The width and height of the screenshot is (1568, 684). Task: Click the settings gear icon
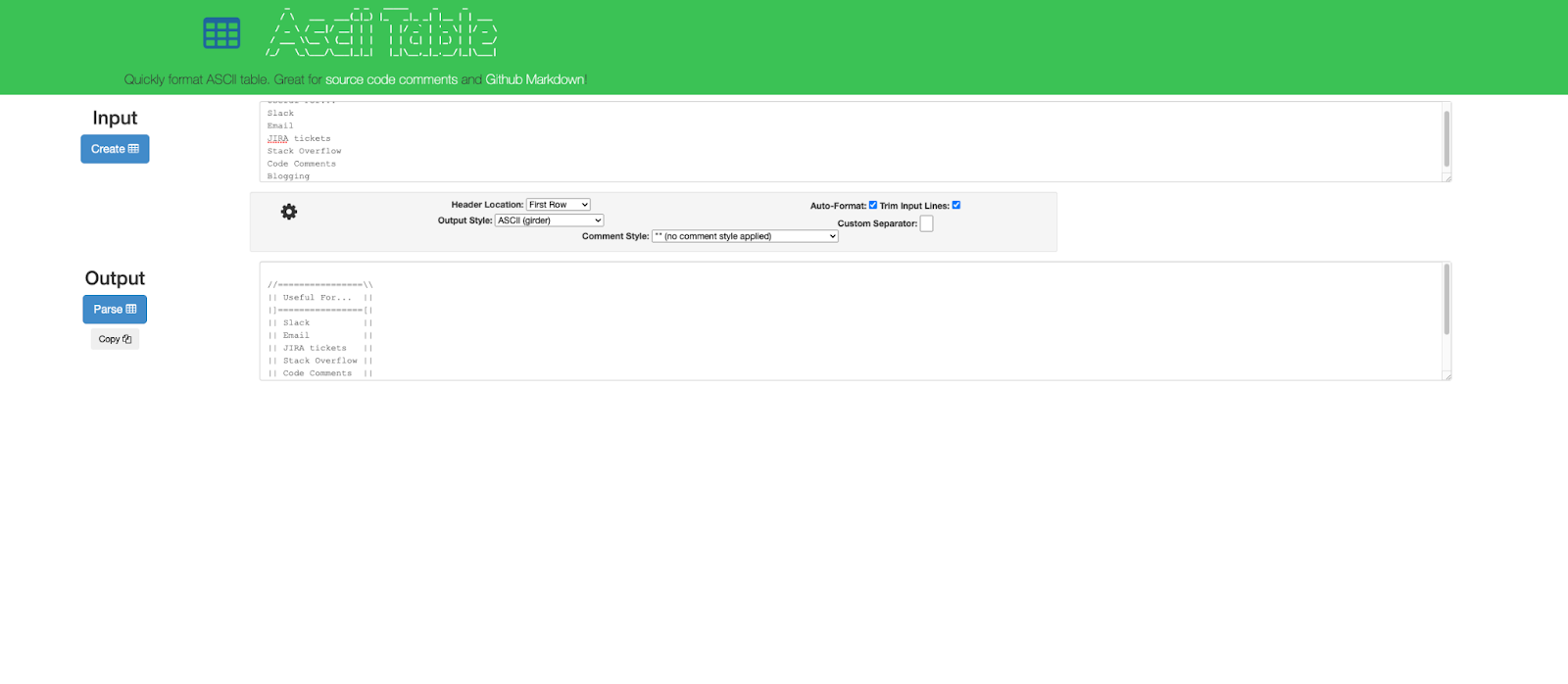point(289,212)
